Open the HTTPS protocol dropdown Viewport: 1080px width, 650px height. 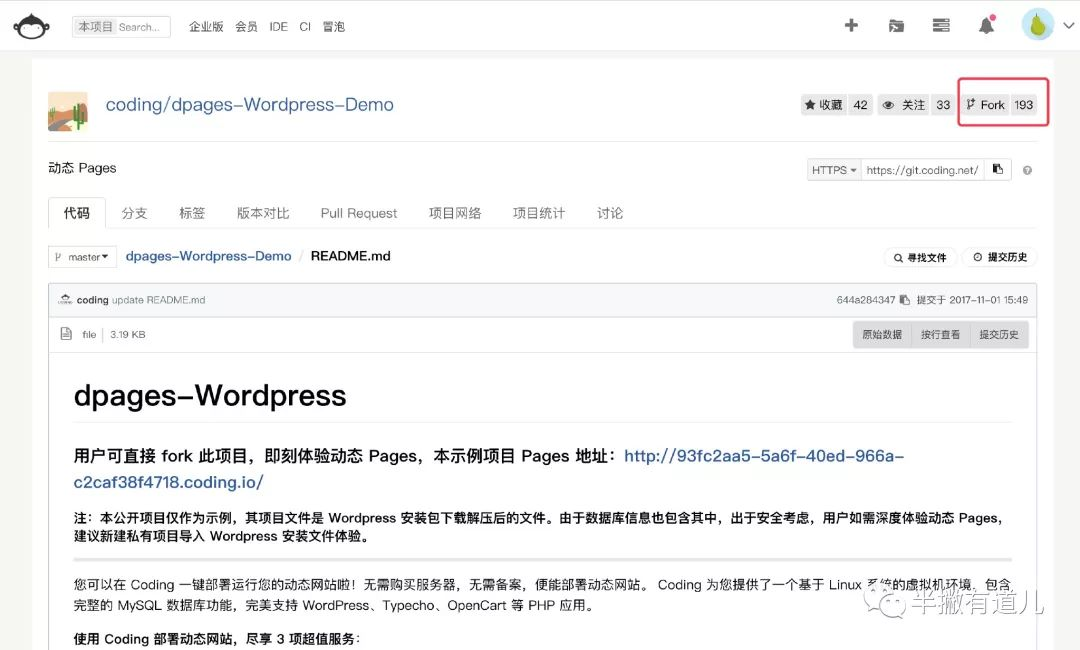click(x=834, y=170)
